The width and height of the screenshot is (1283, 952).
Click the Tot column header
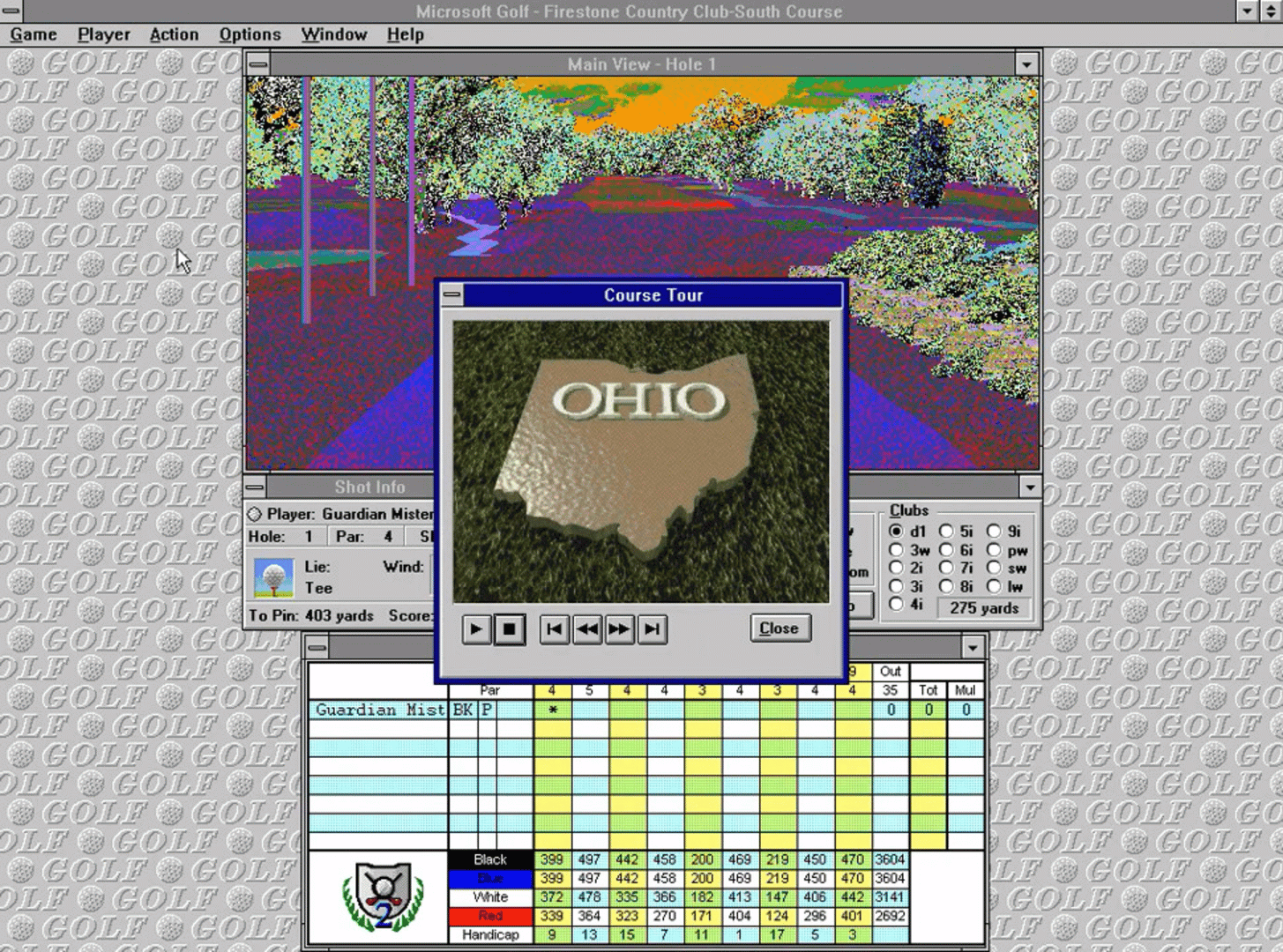(928, 690)
